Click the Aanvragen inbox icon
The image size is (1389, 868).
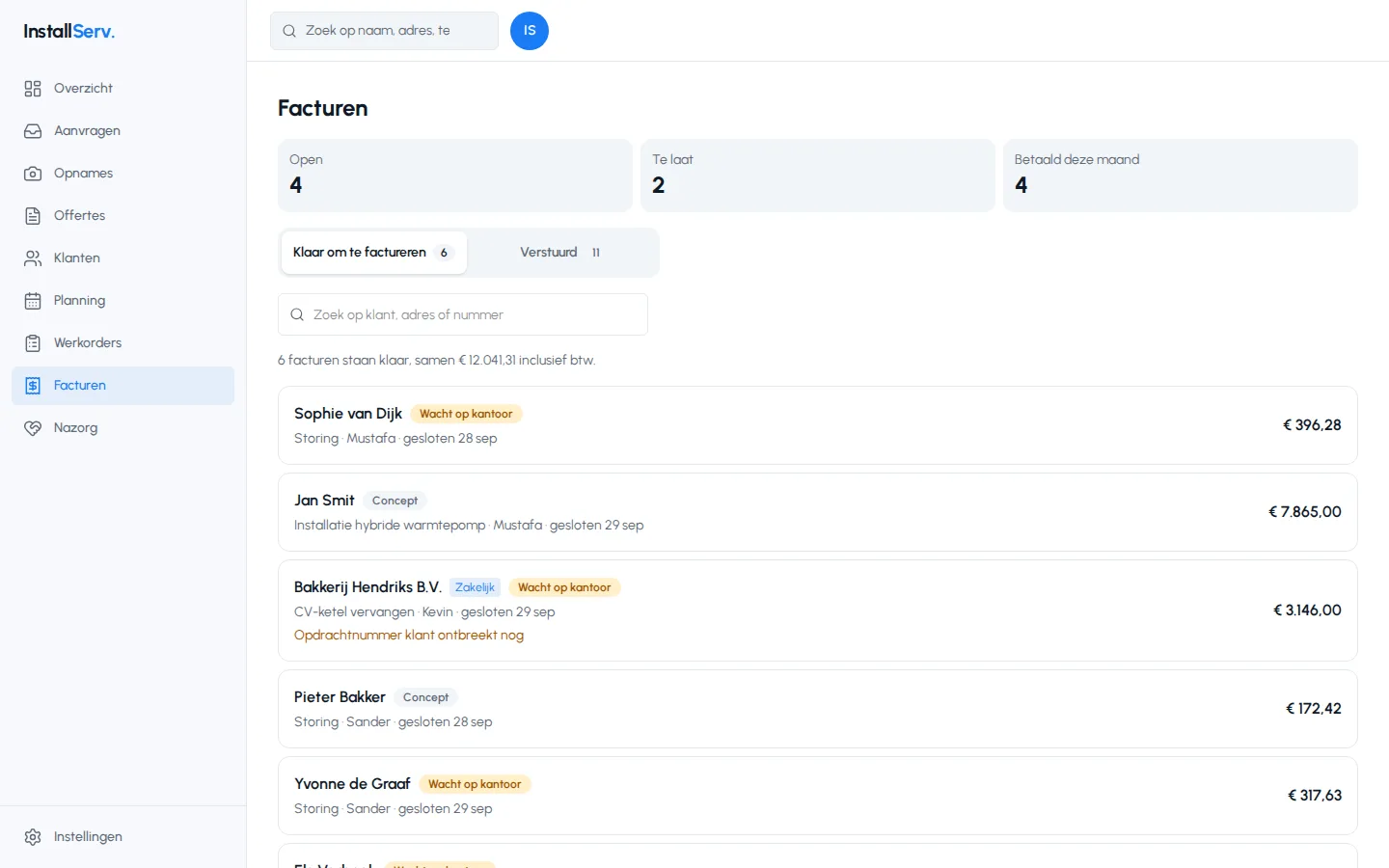pyautogui.click(x=33, y=131)
